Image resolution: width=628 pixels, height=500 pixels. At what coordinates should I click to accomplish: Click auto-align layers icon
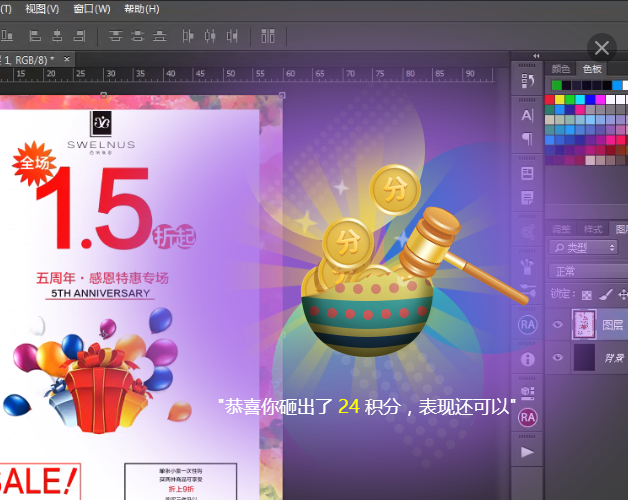pyautogui.click(x=268, y=36)
